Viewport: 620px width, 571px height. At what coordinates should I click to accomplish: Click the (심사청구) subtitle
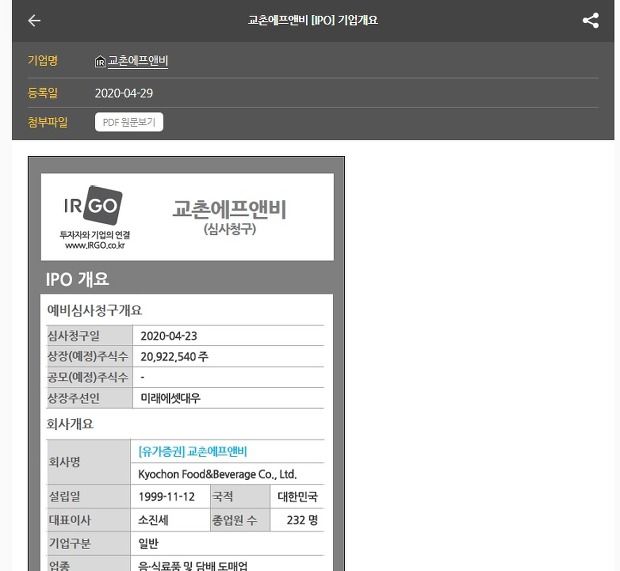click(x=230, y=229)
